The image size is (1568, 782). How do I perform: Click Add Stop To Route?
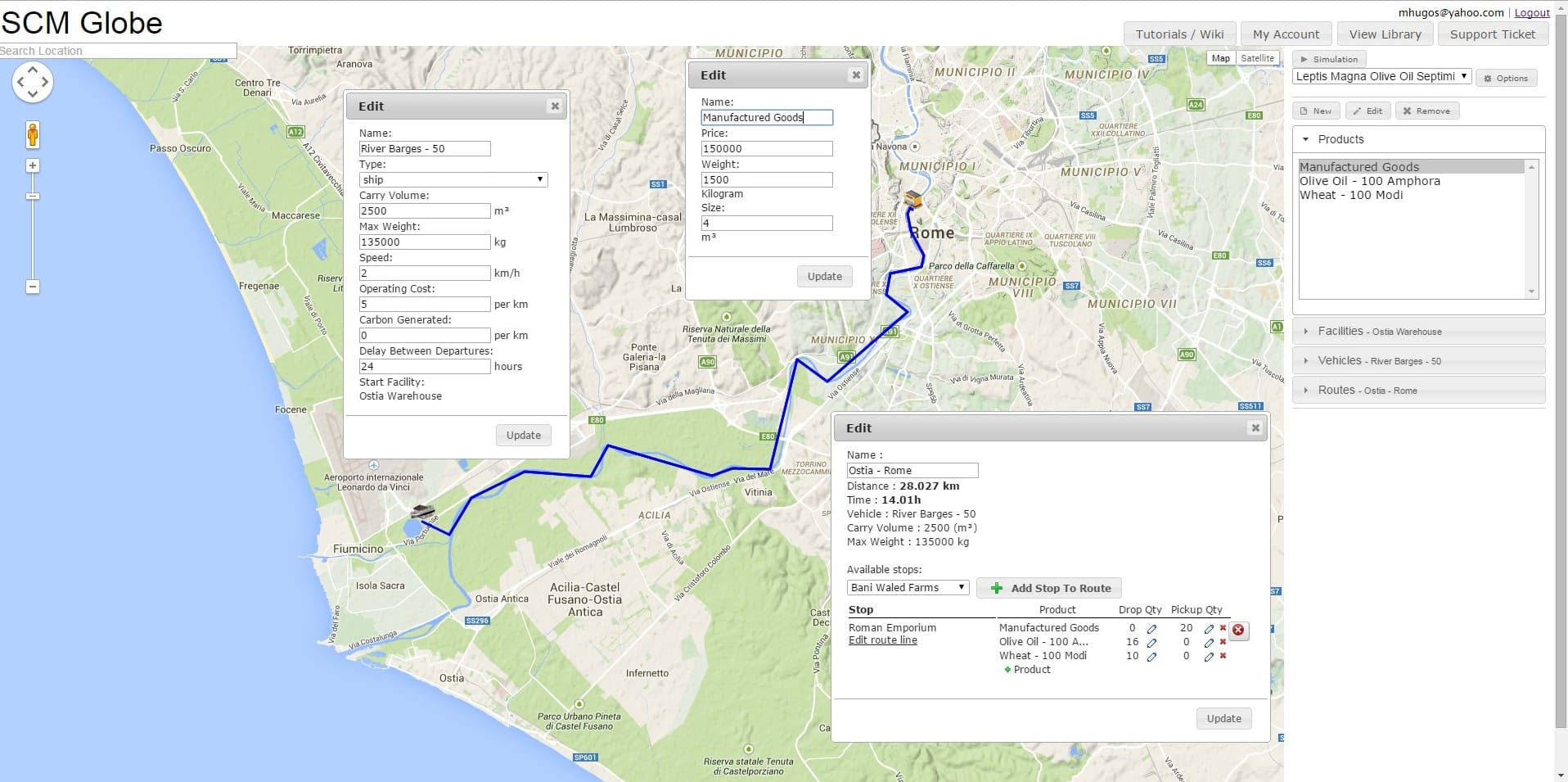1049,588
